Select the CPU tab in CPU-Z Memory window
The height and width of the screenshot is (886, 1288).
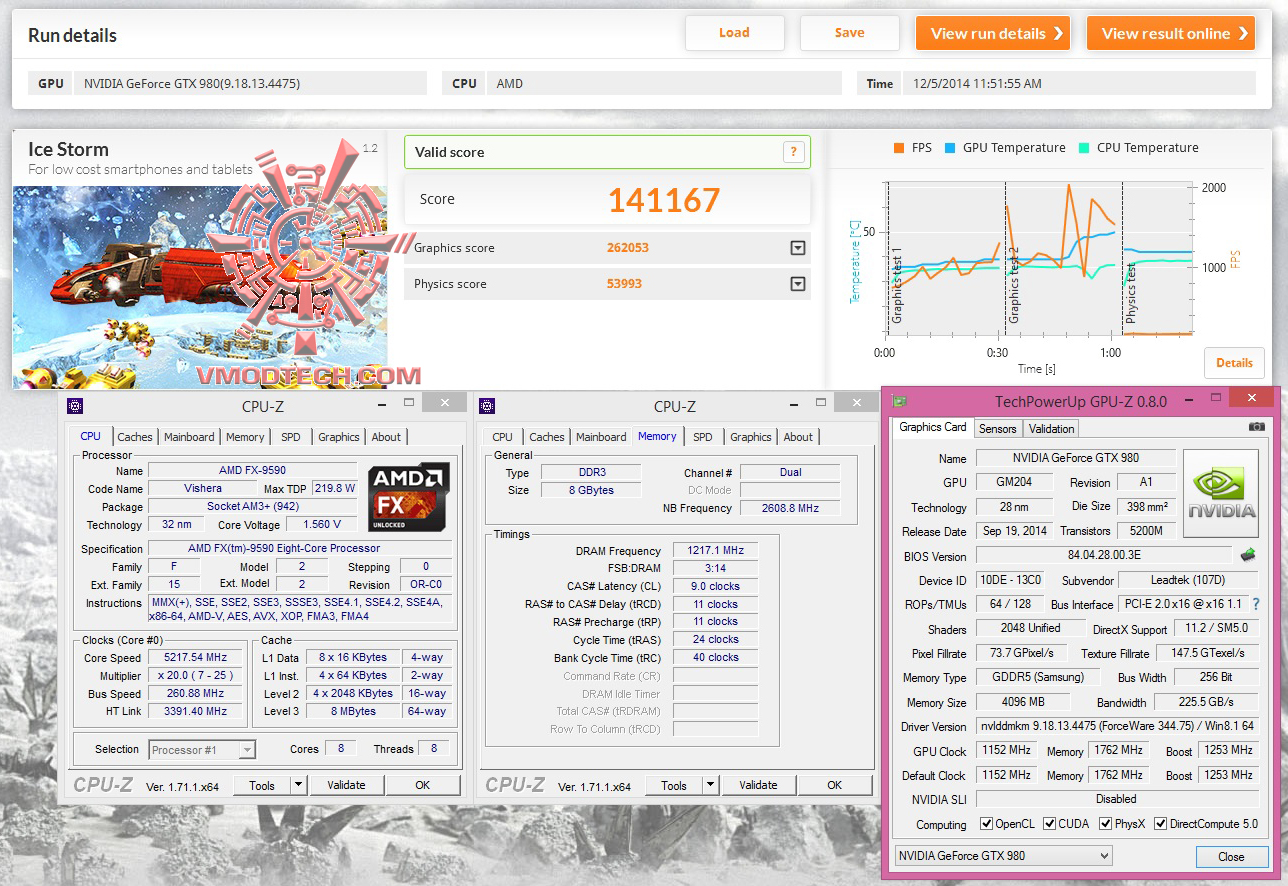[503, 437]
